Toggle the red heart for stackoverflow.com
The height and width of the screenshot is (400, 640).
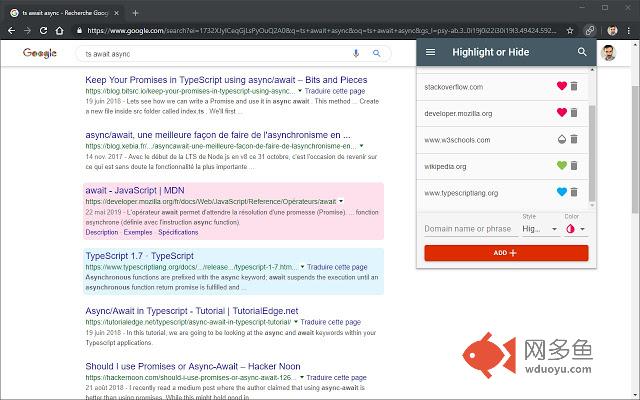[x=562, y=86]
